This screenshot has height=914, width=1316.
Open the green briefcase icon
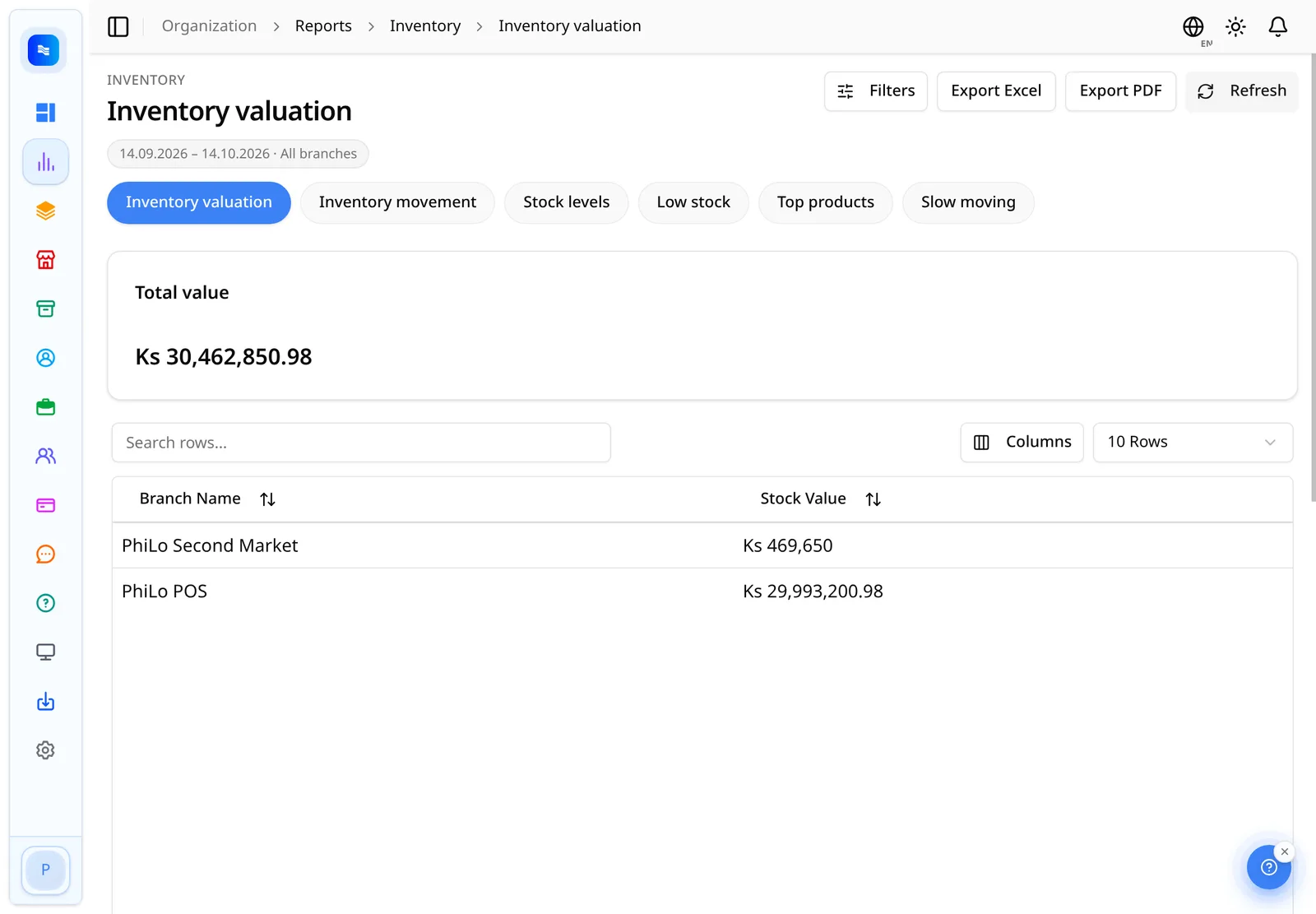pos(46,407)
